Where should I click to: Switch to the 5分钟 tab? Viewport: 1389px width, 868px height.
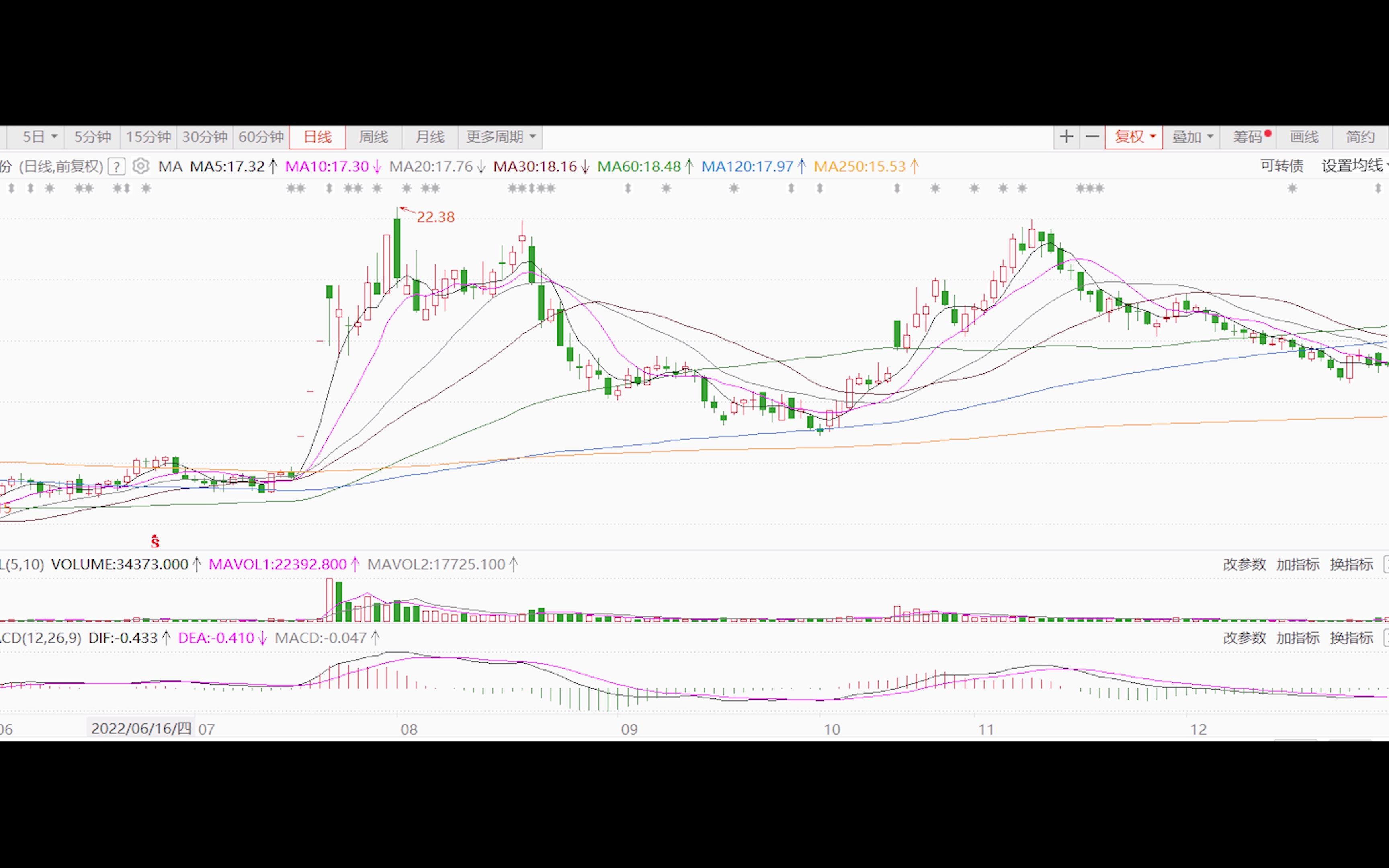point(92,137)
